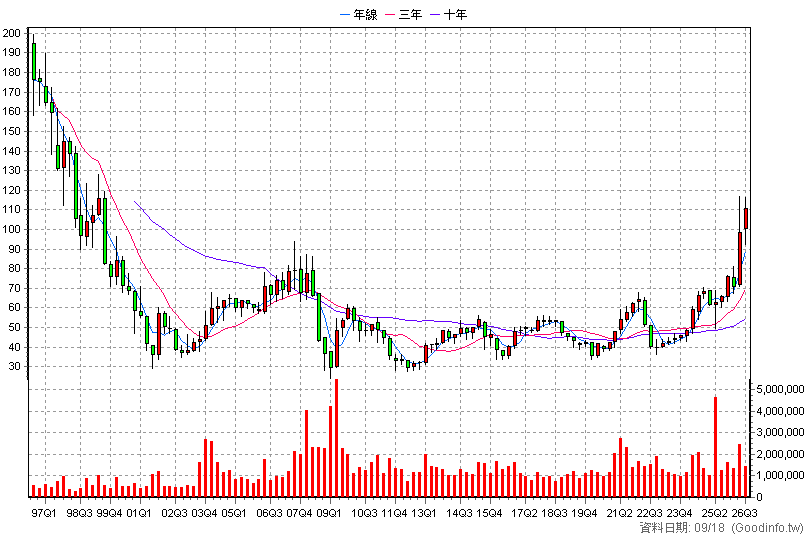Click the 130 price axis label

[11, 171]
